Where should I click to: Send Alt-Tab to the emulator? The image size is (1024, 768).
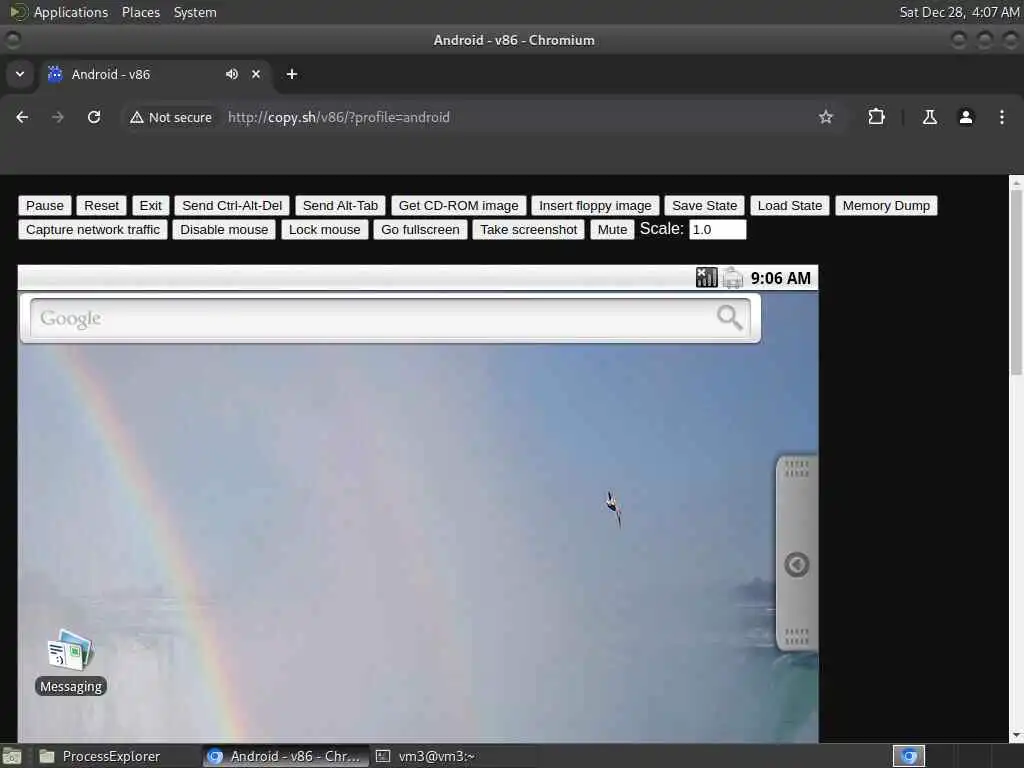click(340, 206)
